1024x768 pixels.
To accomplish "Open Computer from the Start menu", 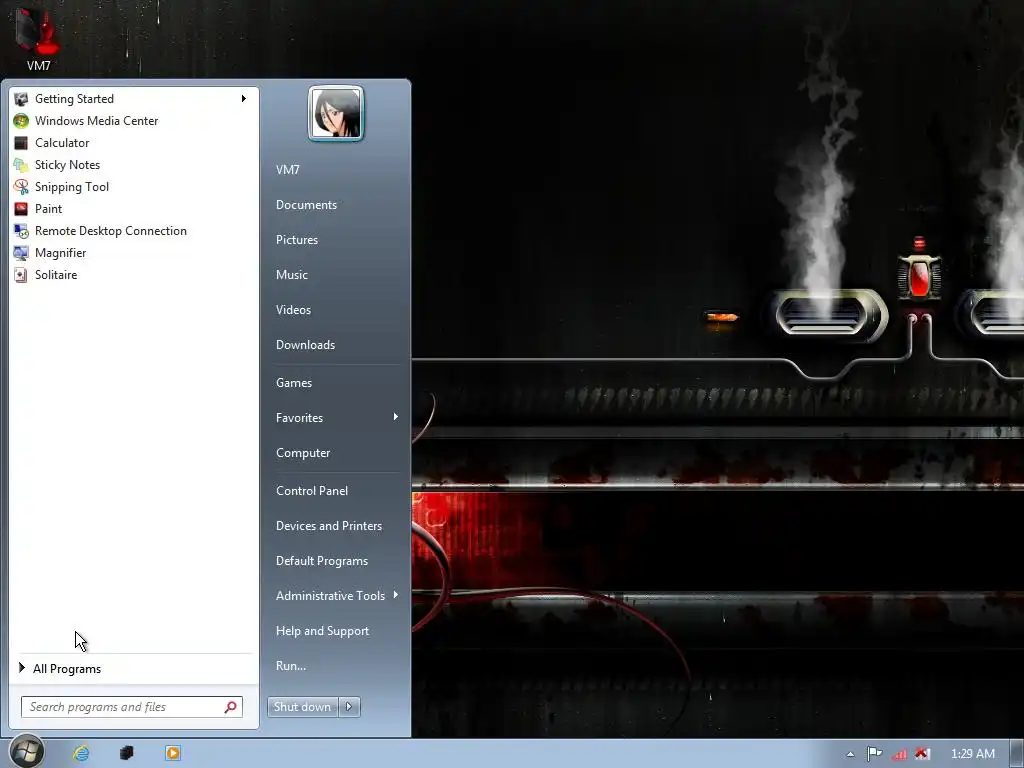I will point(303,453).
